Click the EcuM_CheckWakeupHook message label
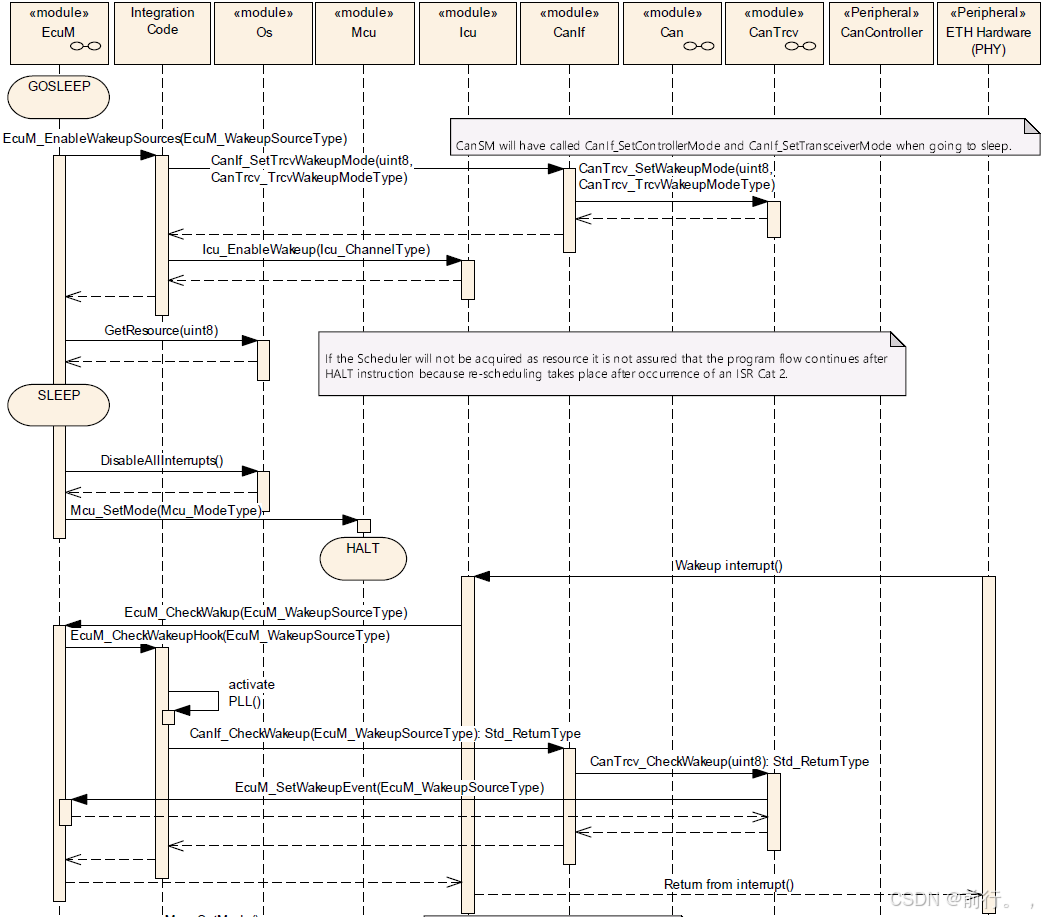Image resolution: width=1045 pixels, height=917 pixels. pyautogui.click(x=230, y=636)
